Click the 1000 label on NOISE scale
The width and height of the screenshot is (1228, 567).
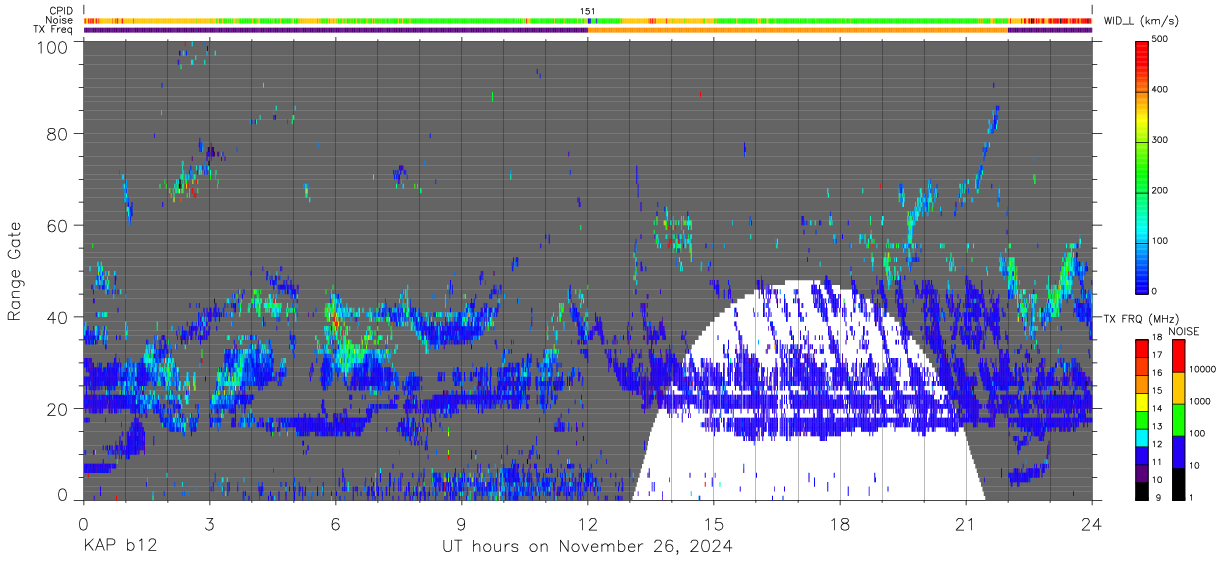[1199, 401]
